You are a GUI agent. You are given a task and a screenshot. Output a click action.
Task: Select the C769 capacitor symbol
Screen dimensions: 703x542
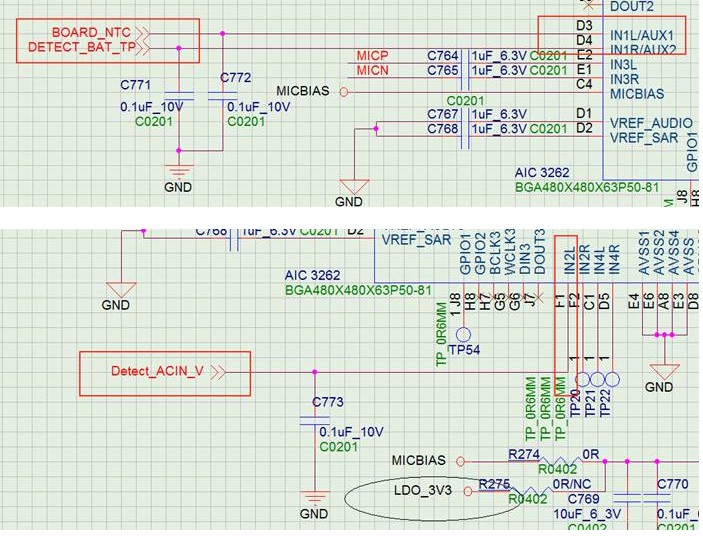(627, 497)
